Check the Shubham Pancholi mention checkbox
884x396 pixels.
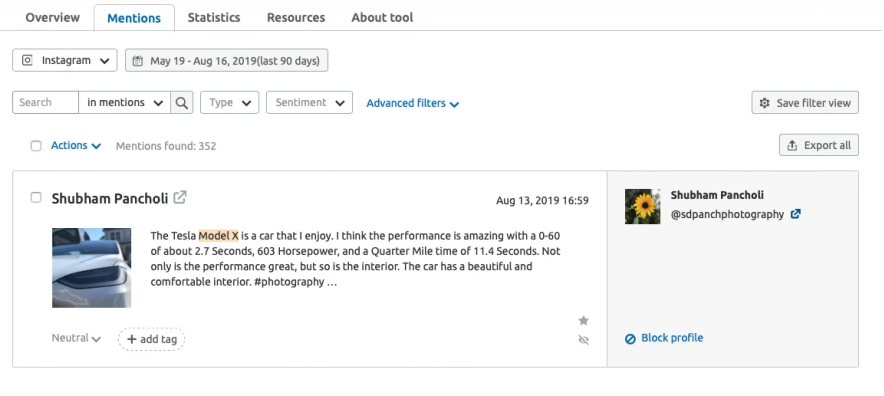coord(36,197)
